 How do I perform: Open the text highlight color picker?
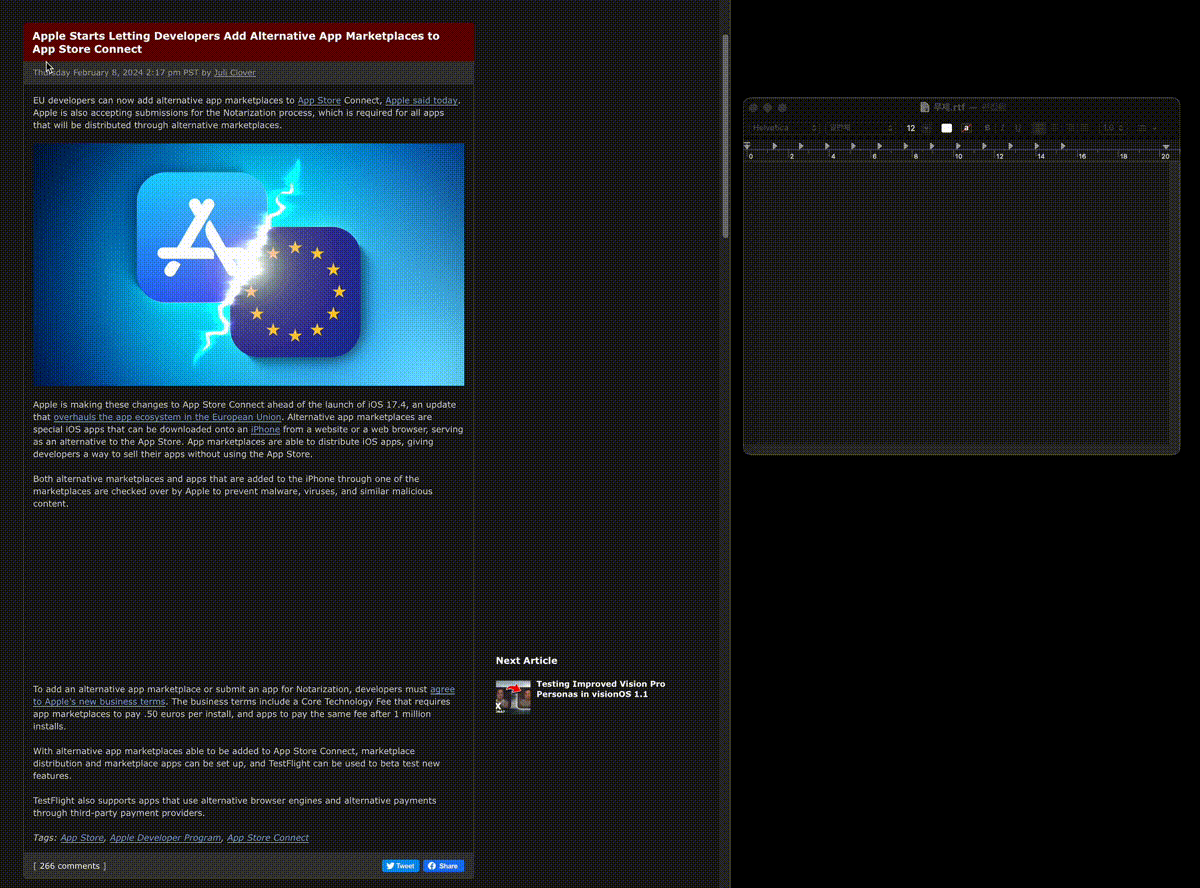966,128
